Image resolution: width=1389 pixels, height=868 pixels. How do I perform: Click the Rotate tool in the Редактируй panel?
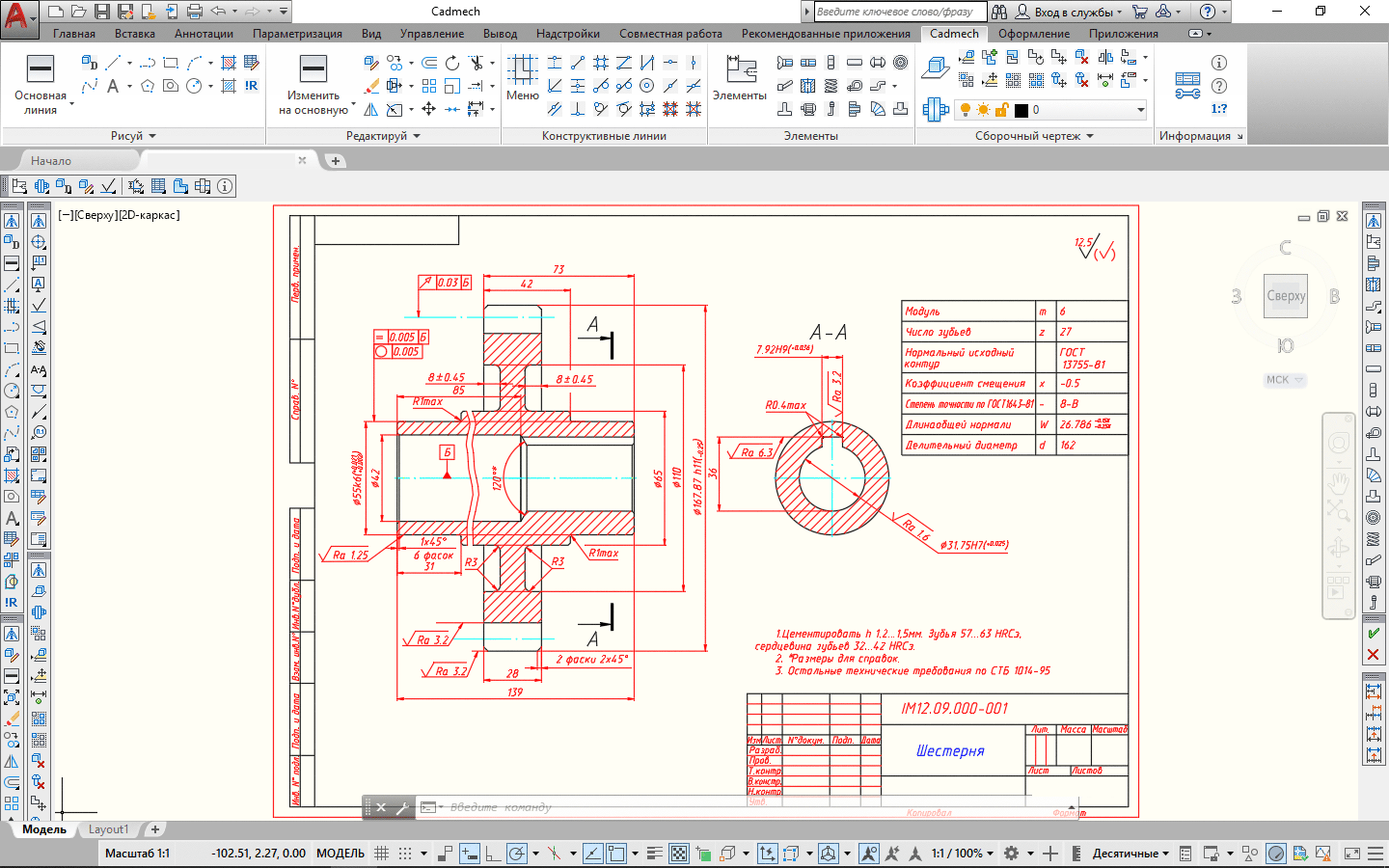pyautogui.click(x=452, y=64)
